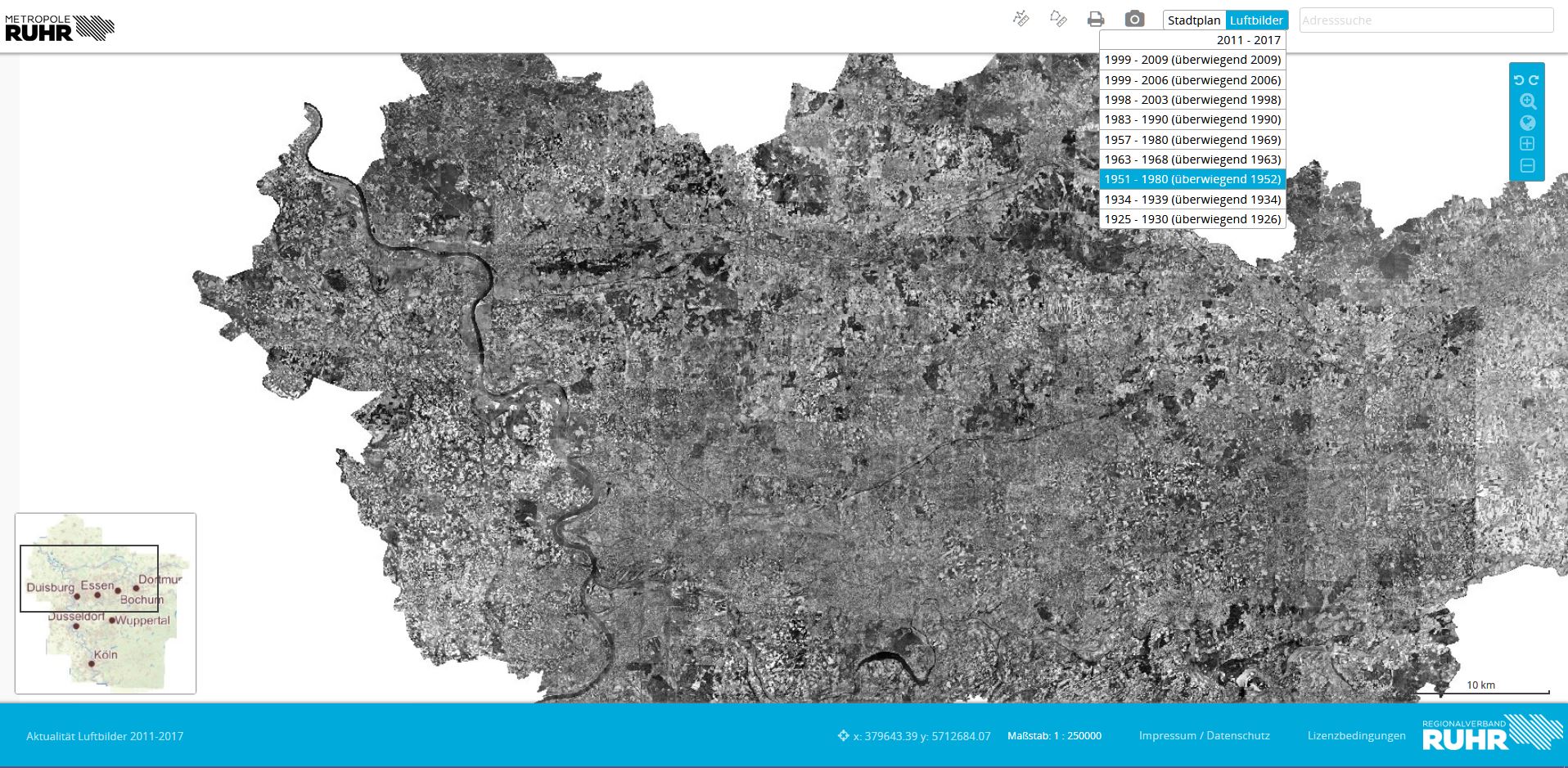
Task: Open Impressum / Datenschutz link
Action: (1204, 735)
